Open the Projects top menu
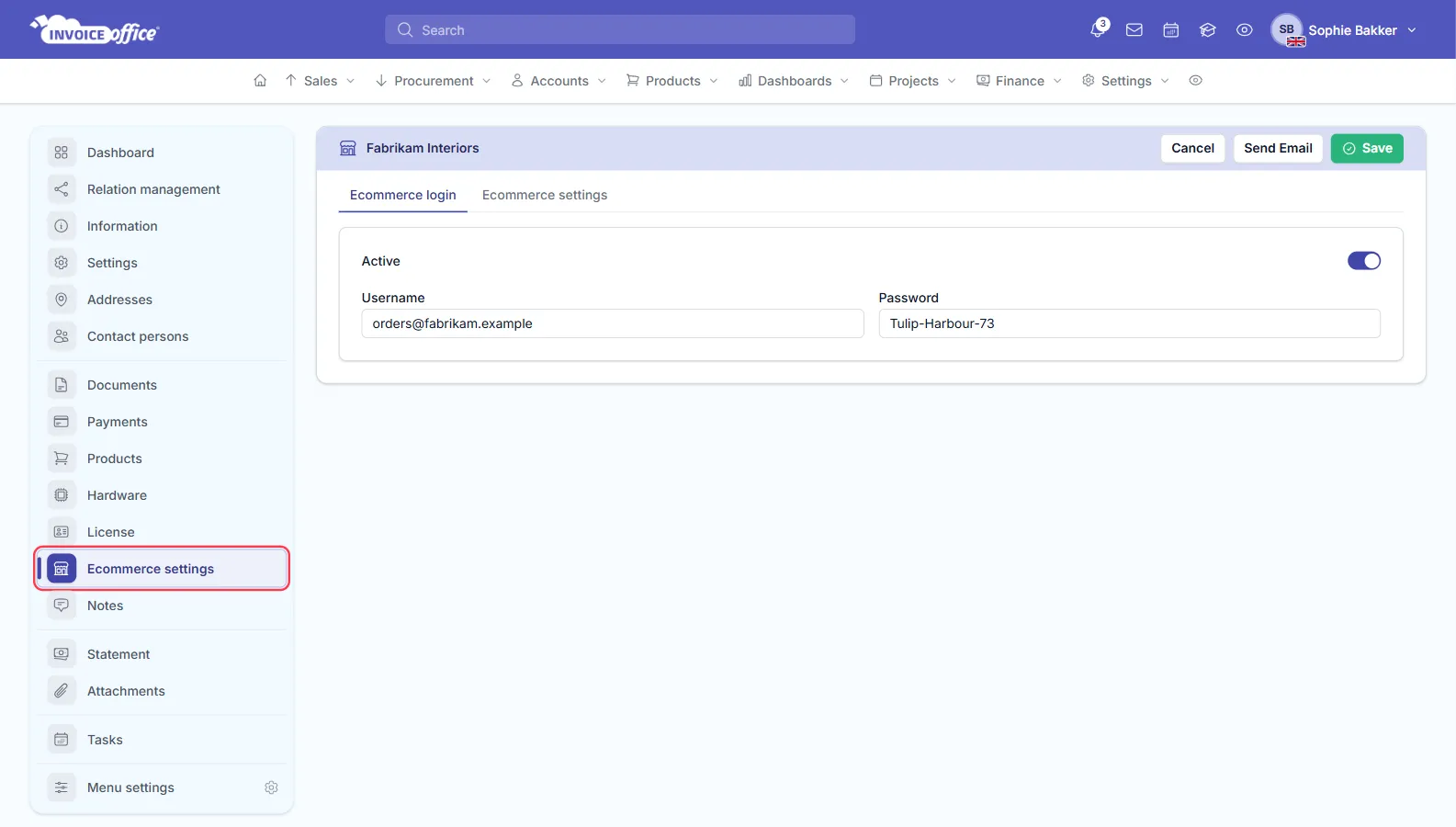This screenshot has height=827, width=1456. [x=913, y=81]
